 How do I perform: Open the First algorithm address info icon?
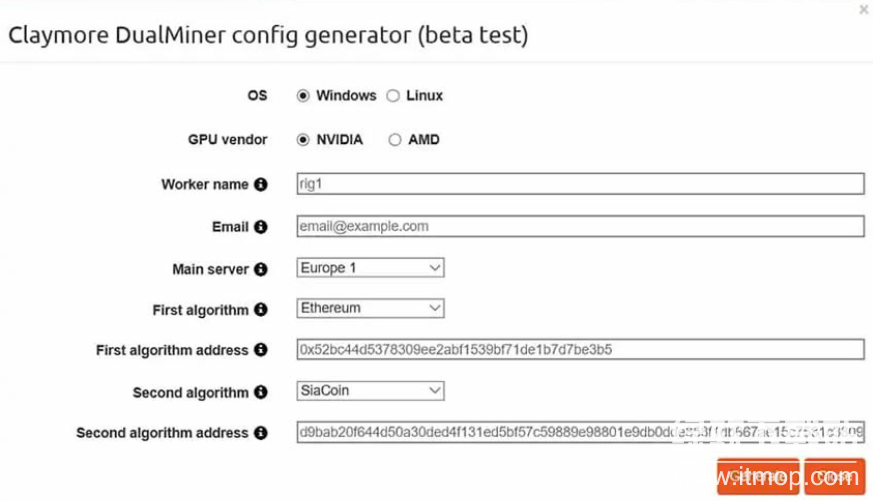(x=261, y=350)
